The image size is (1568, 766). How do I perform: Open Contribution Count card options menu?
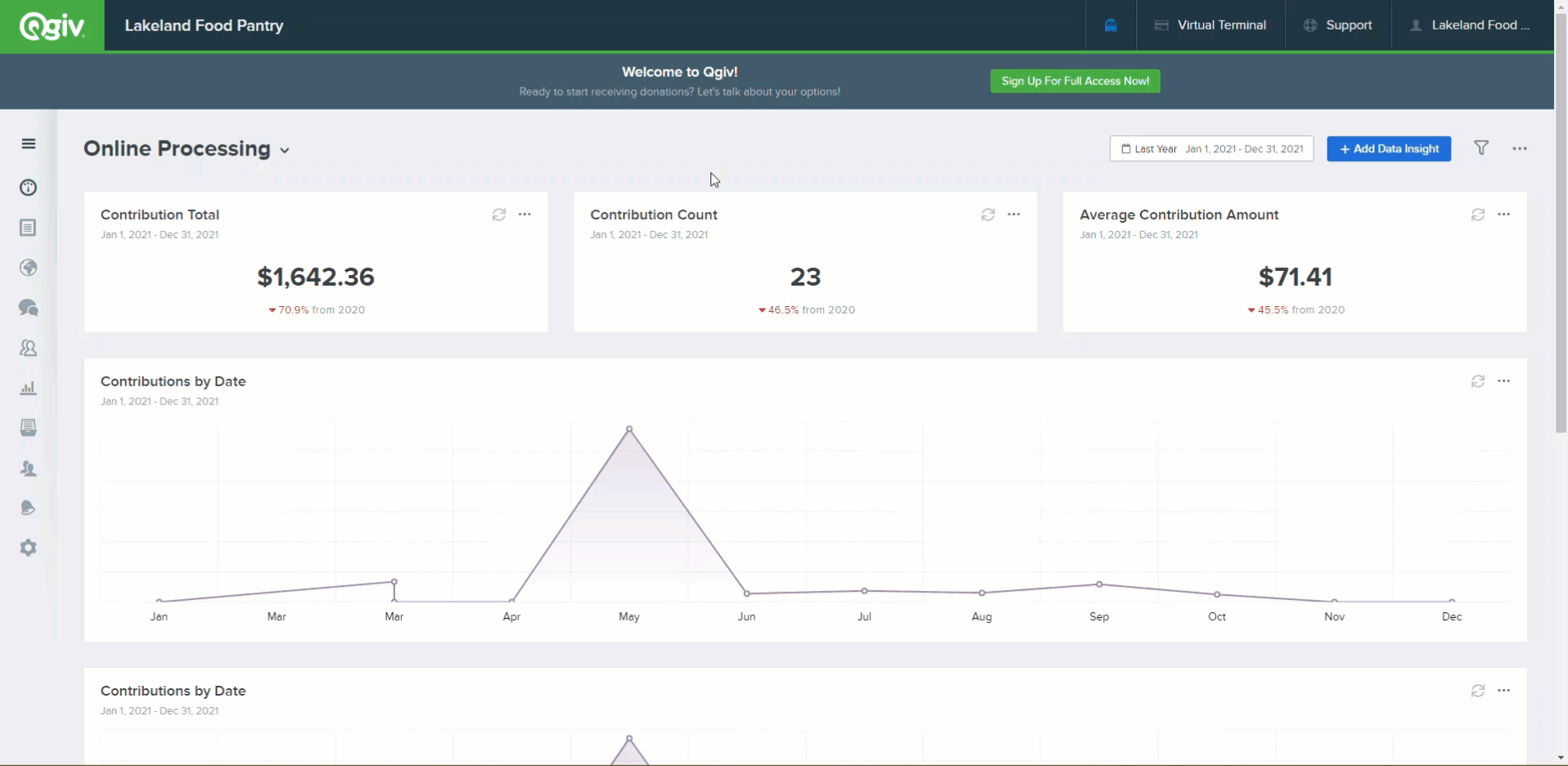coord(1014,214)
